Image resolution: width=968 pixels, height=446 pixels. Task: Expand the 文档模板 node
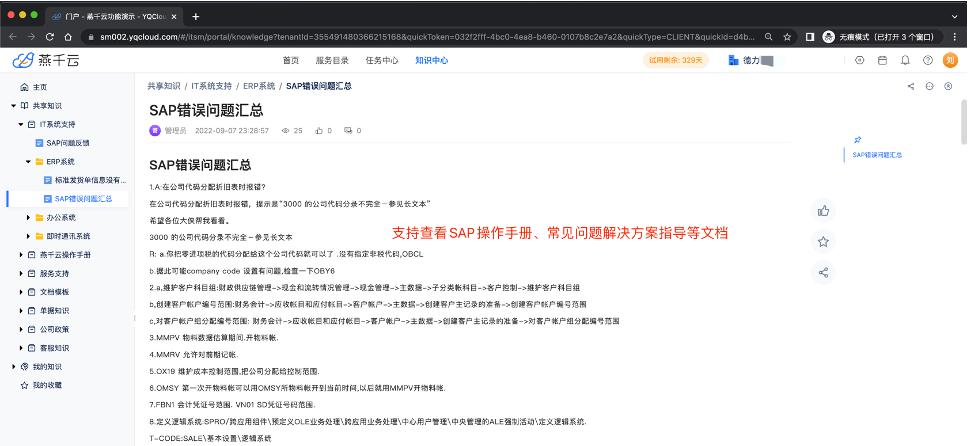click(21, 292)
